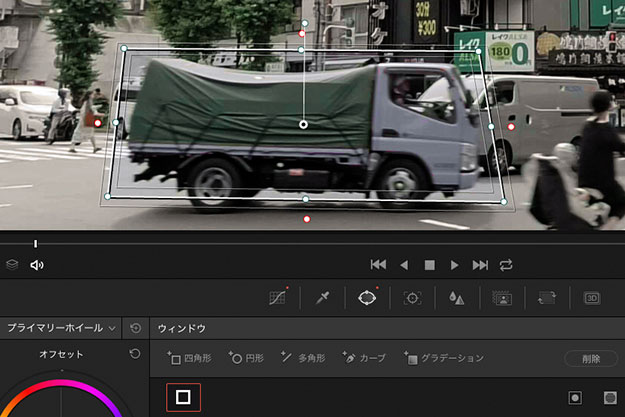Select the Qualifier eyedropper tool

(x=323, y=298)
